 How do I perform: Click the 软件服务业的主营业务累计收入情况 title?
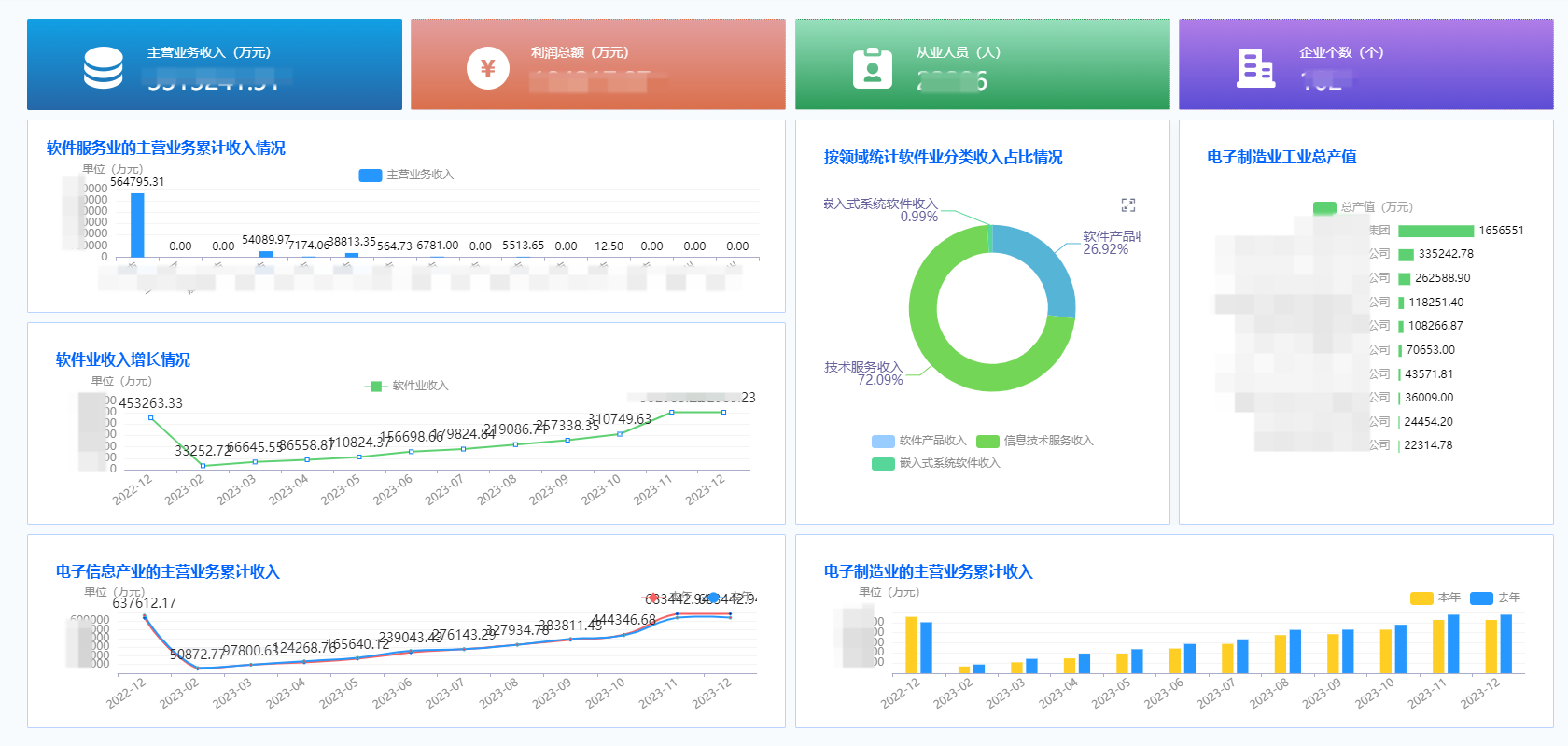(x=166, y=148)
